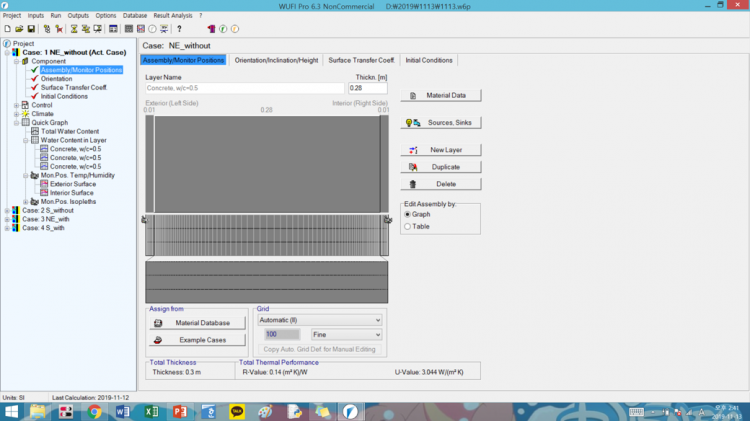Expand the Case 2 S_without tree node

pos(6,211)
